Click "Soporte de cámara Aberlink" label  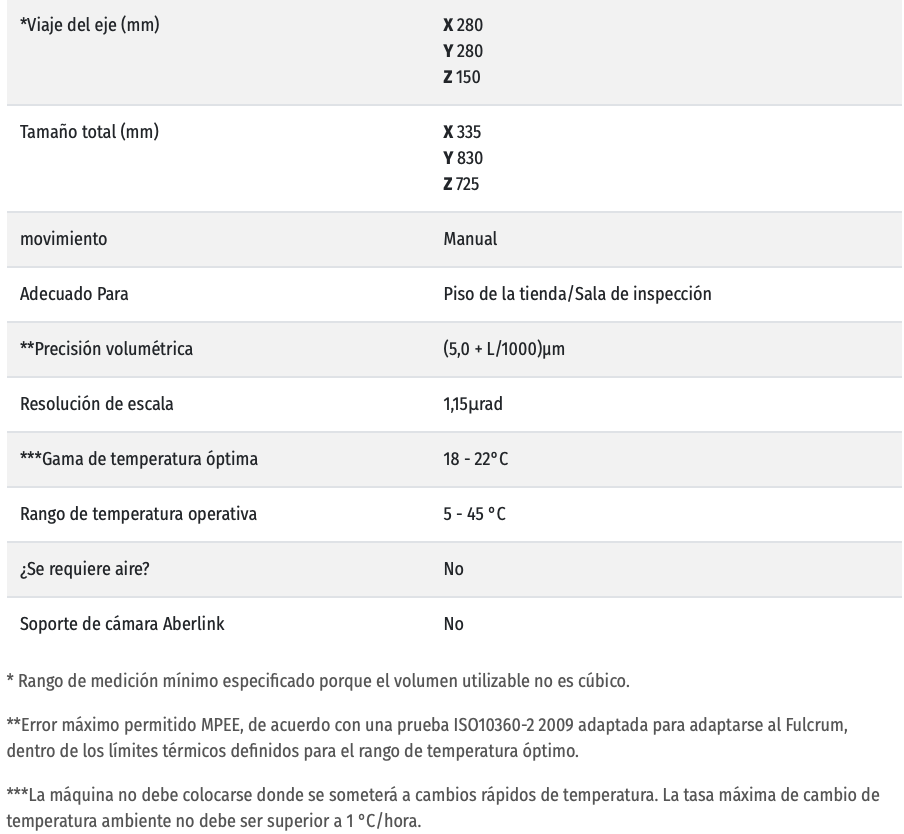click(121, 624)
